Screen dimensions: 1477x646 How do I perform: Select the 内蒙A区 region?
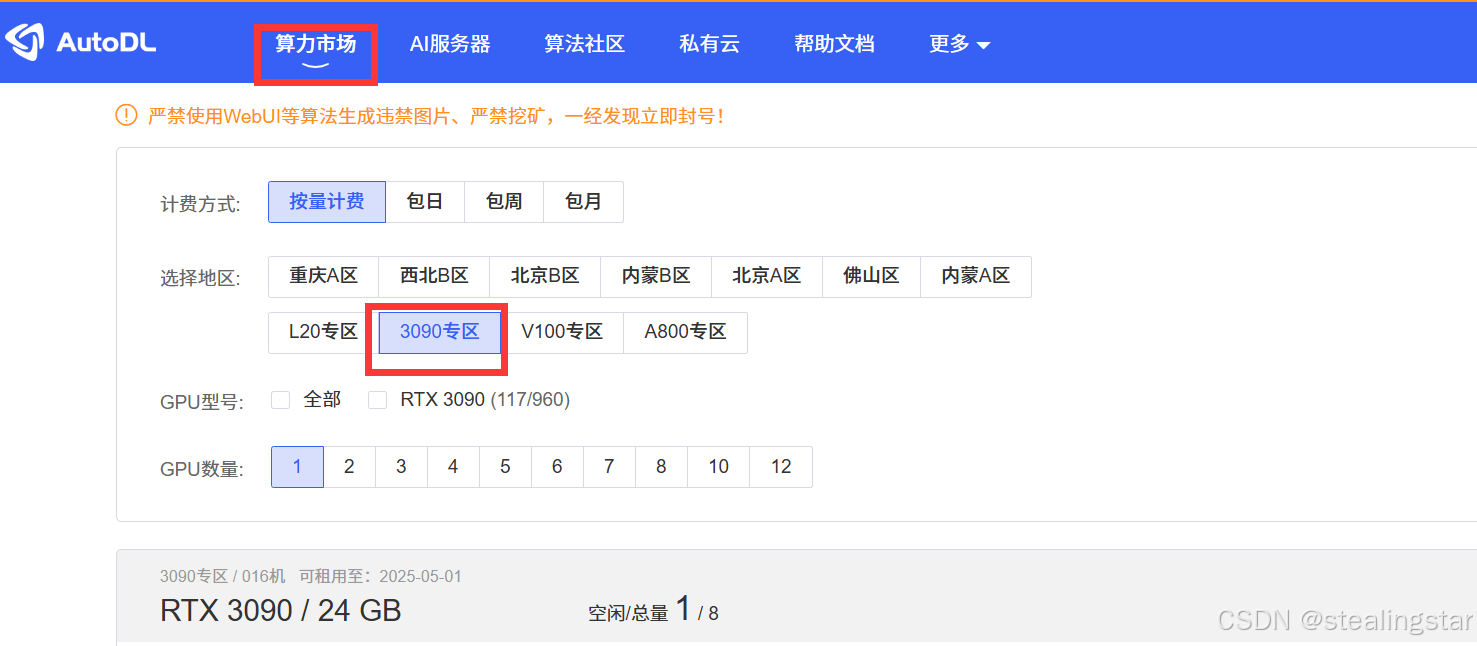point(976,277)
